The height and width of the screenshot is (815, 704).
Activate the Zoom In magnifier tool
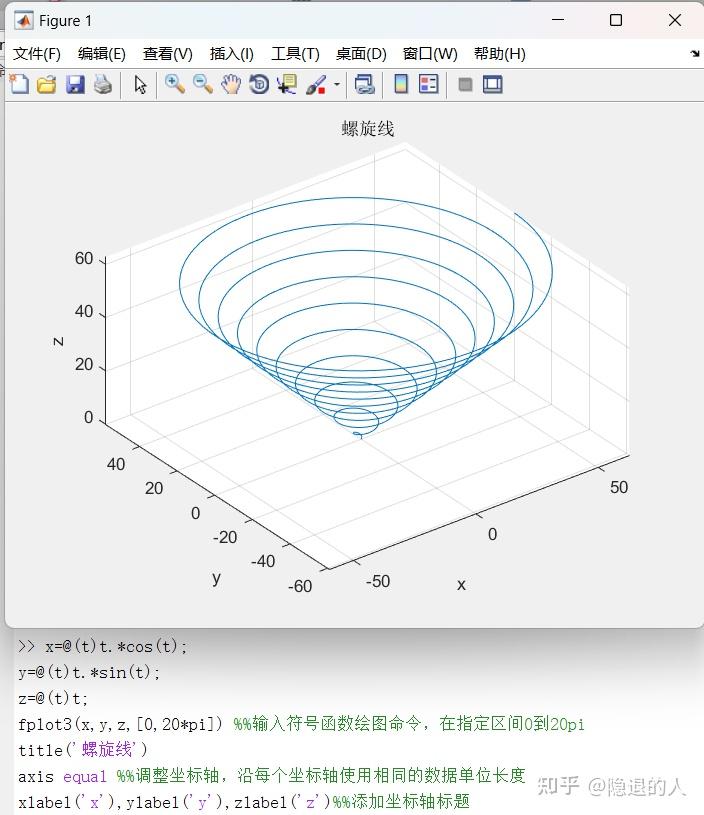pyautogui.click(x=175, y=84)
